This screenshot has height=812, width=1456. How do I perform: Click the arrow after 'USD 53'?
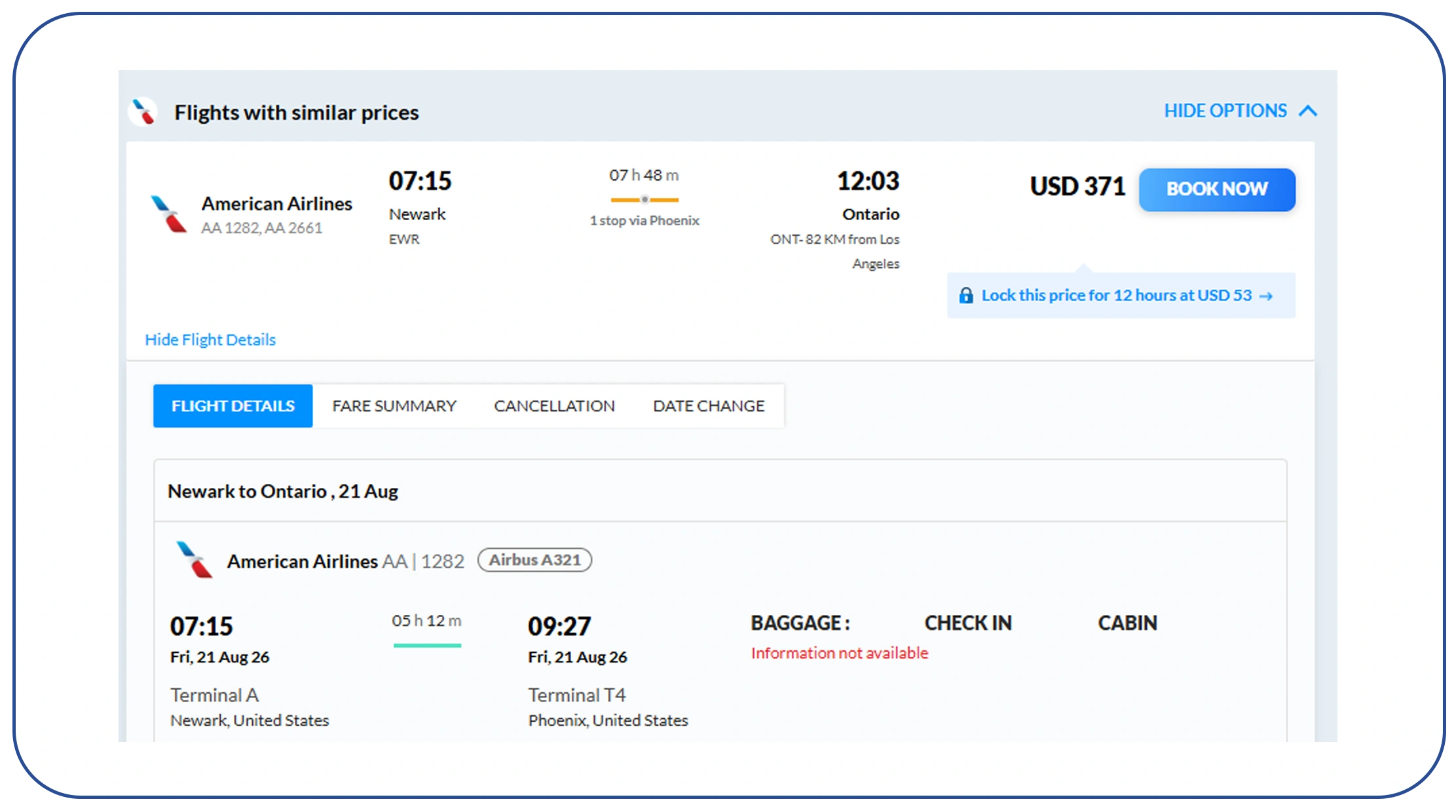coord(1266,296)
